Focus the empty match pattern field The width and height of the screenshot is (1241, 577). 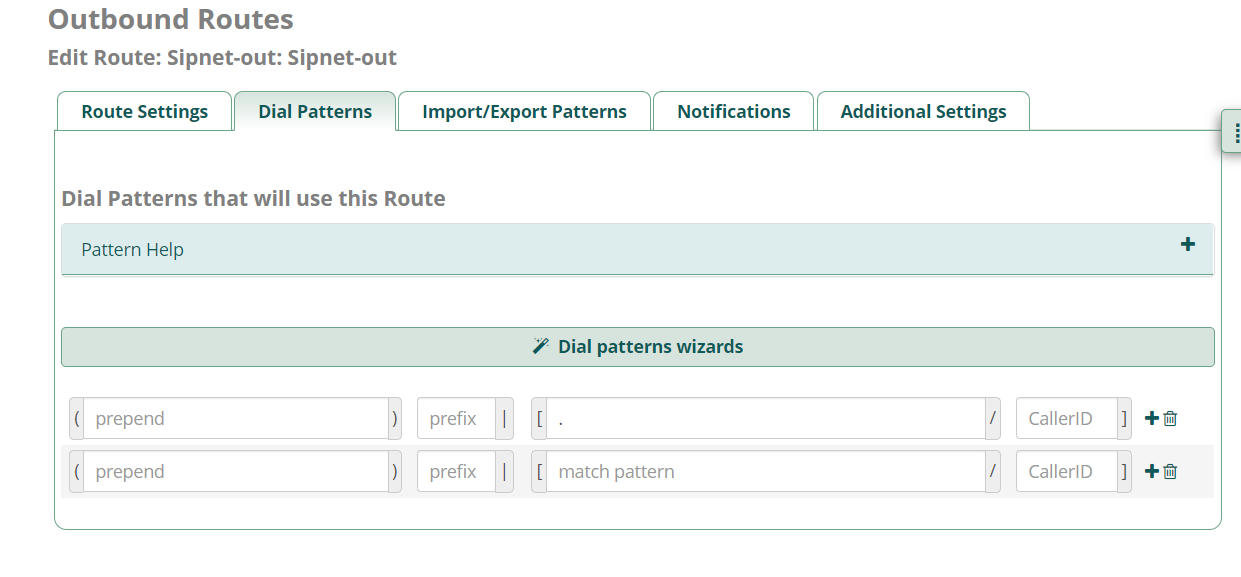coord(766,471)
